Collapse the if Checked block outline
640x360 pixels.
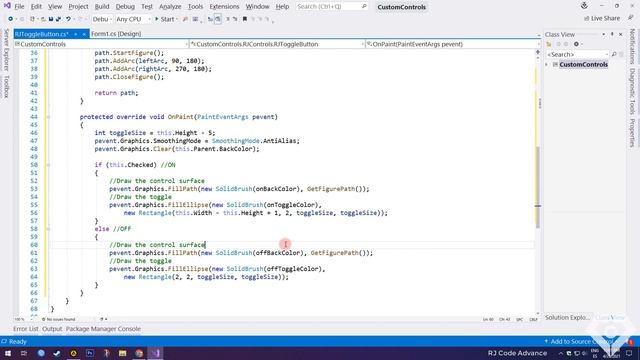(x=48, y=165)
